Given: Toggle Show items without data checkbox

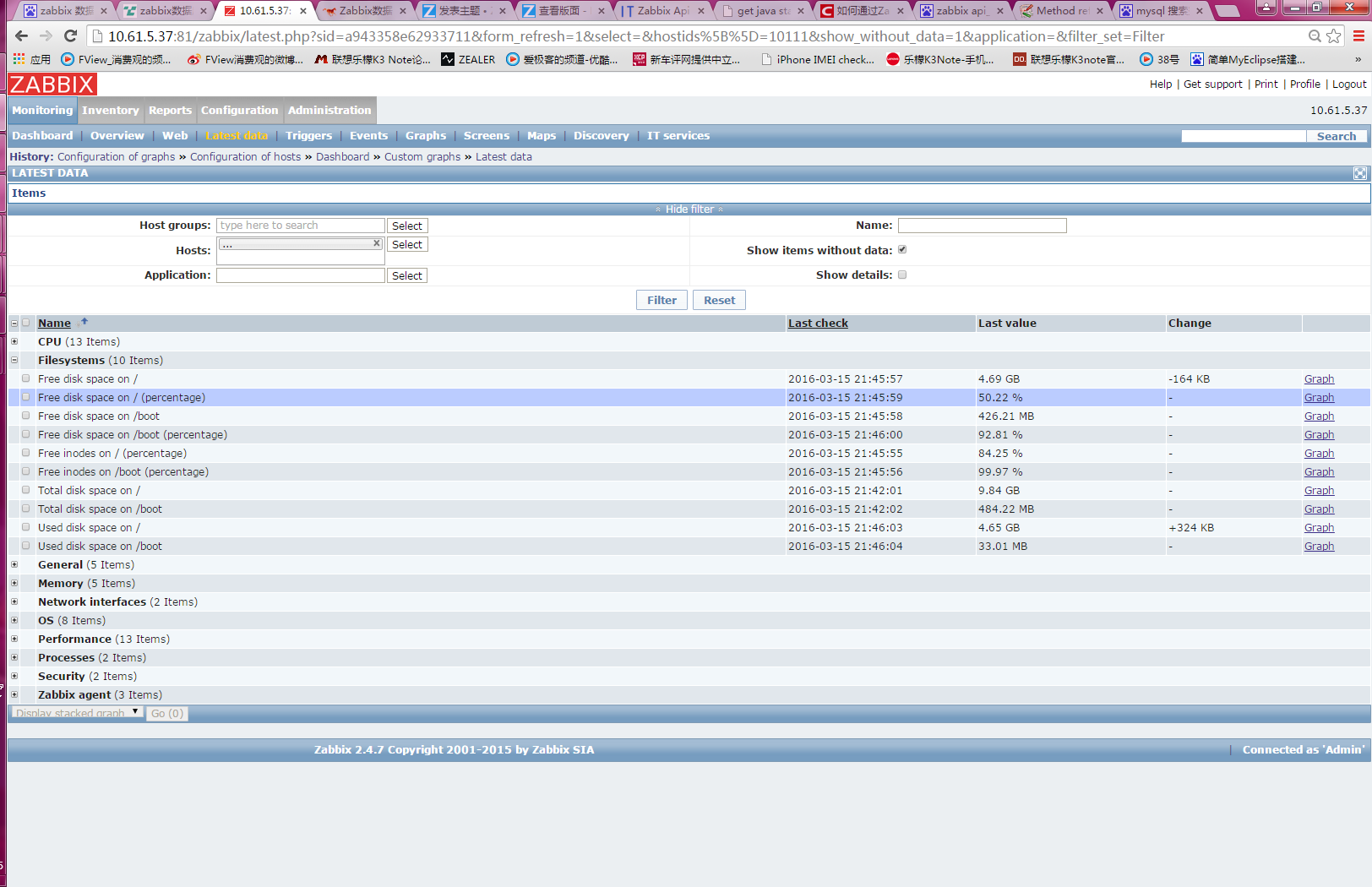Looking at the screenshot, I should pyautogui.click(x=902, y=250).
